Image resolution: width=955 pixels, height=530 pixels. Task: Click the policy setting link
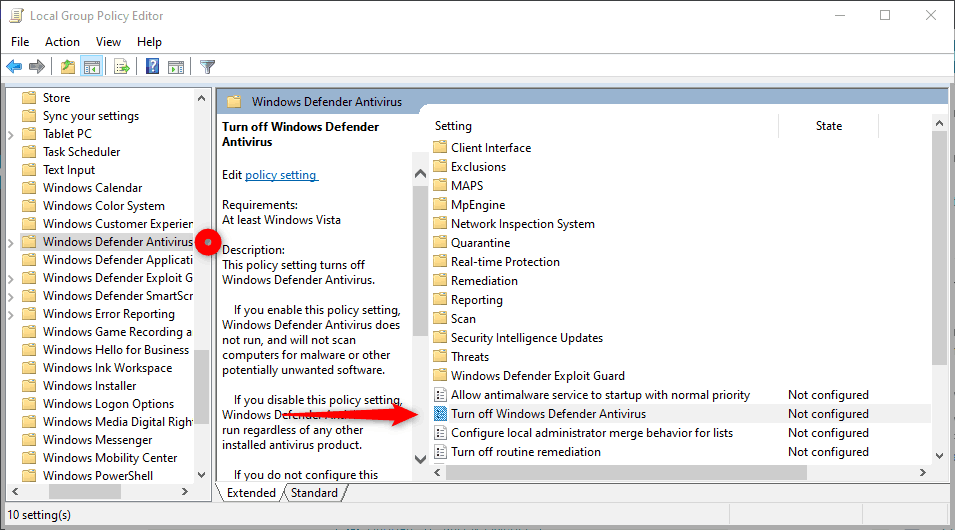click(281, 175)
